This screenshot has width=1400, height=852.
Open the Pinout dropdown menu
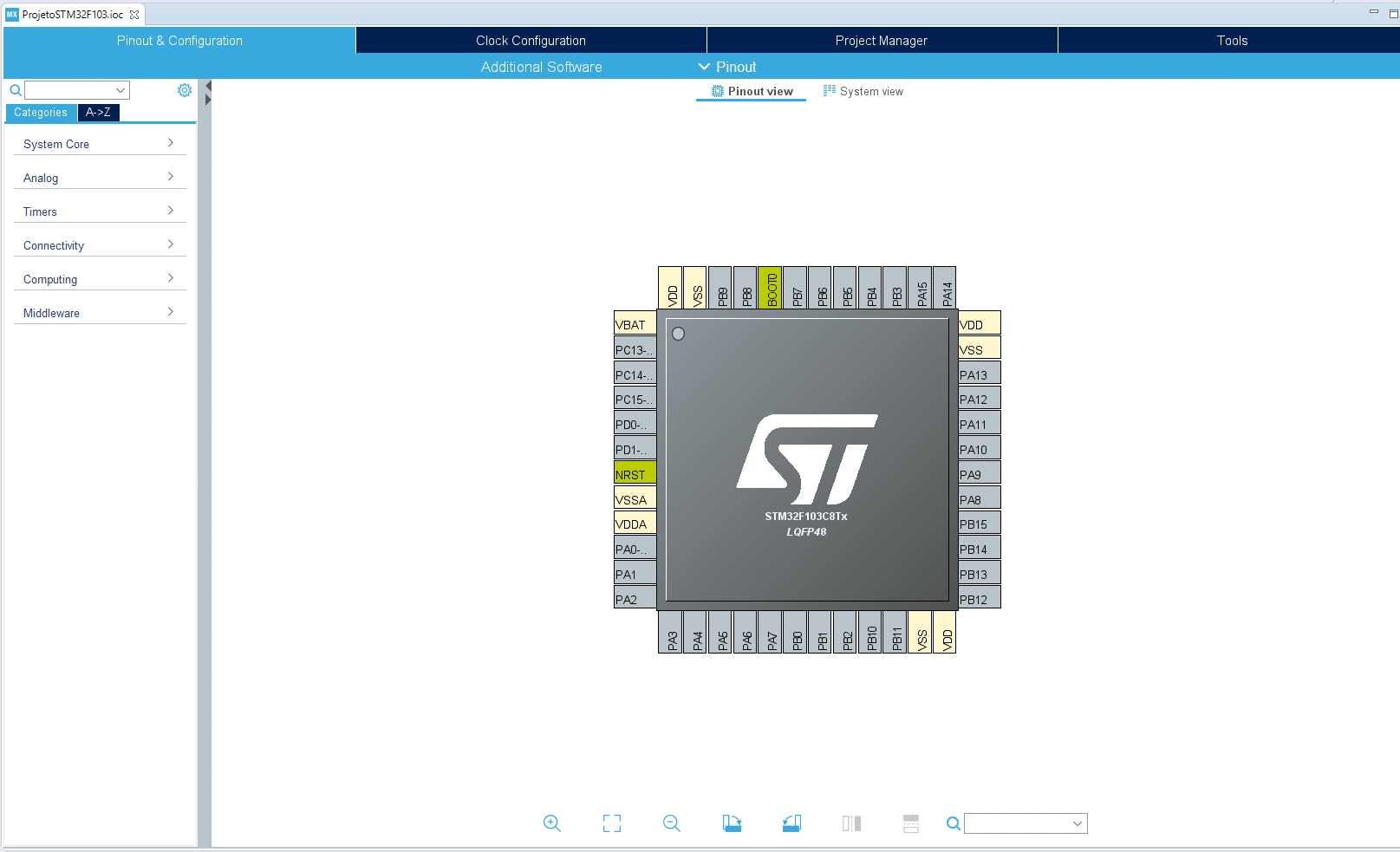(x=727, y=67)
